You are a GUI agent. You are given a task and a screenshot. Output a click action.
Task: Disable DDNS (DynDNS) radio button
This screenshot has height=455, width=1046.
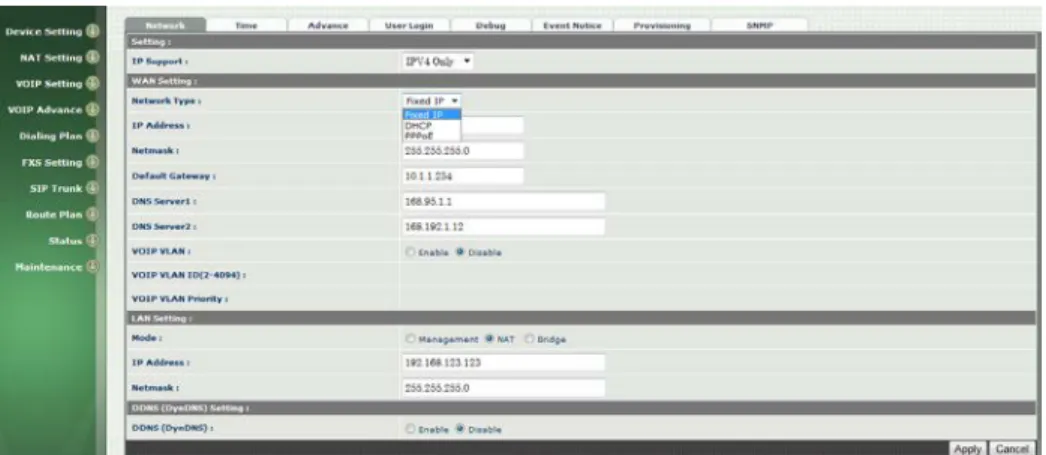pyautogui.click(x=460, y=429)
